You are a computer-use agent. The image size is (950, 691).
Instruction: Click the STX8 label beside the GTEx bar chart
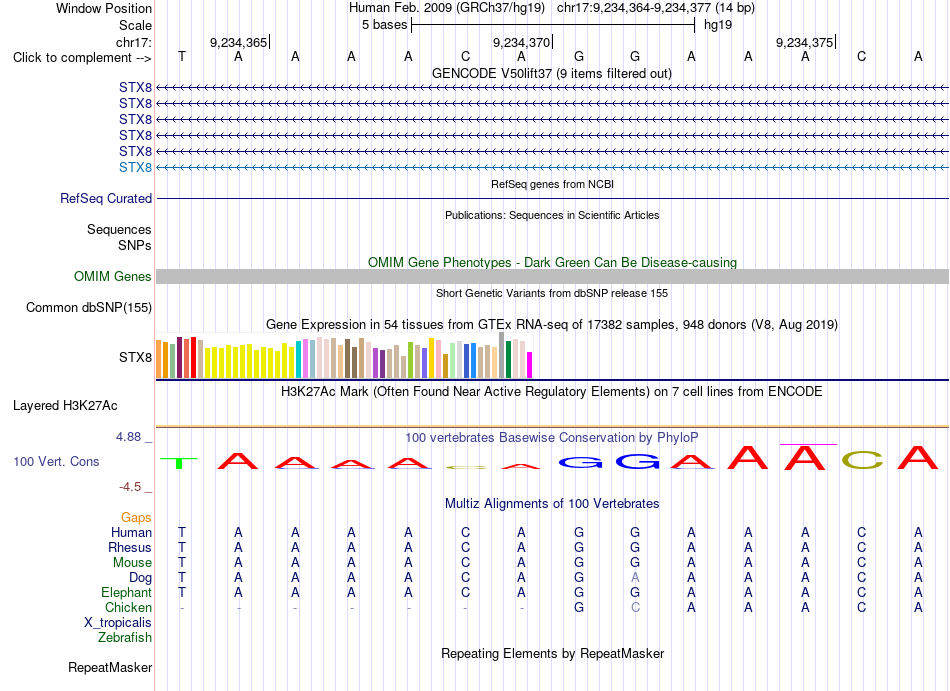click(x=135, y=357)
